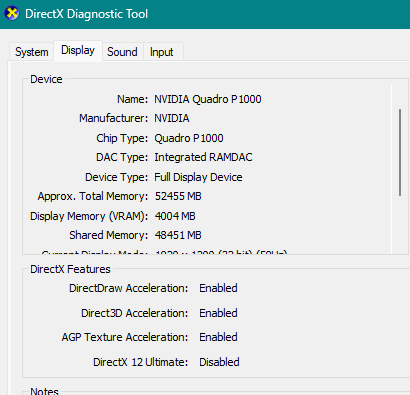Select the Integrated RAMDAC value
The image size is (410, 395).
[x=203, y=157]
